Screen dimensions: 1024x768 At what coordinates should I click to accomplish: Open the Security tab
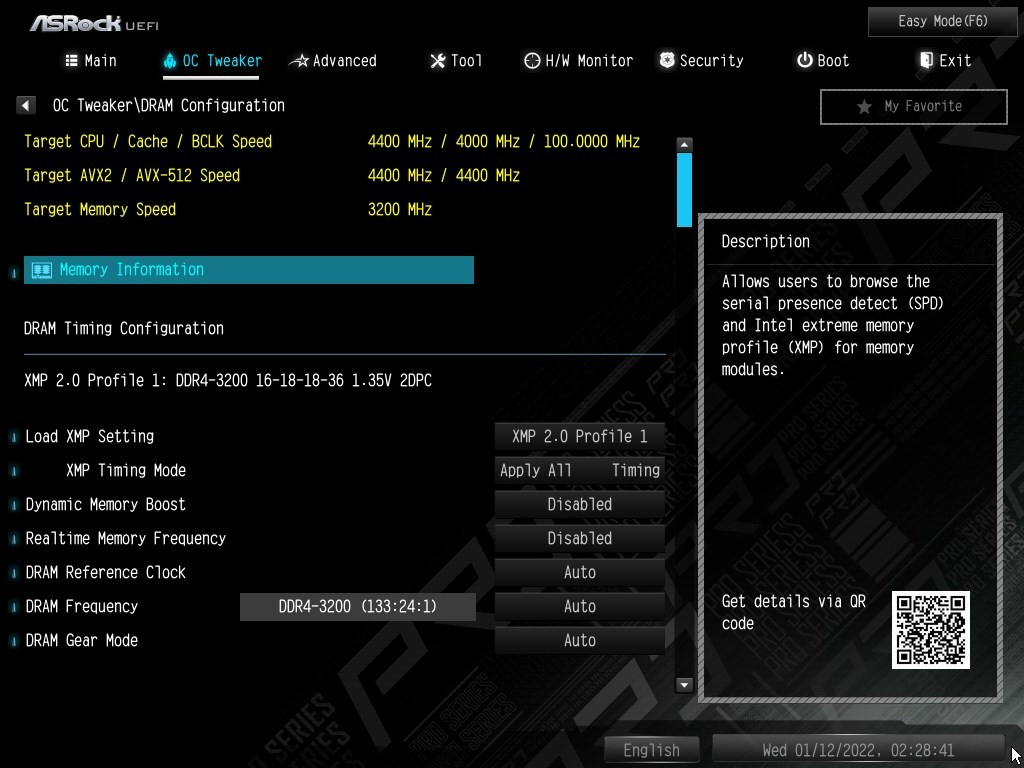(x=701, y=61)
